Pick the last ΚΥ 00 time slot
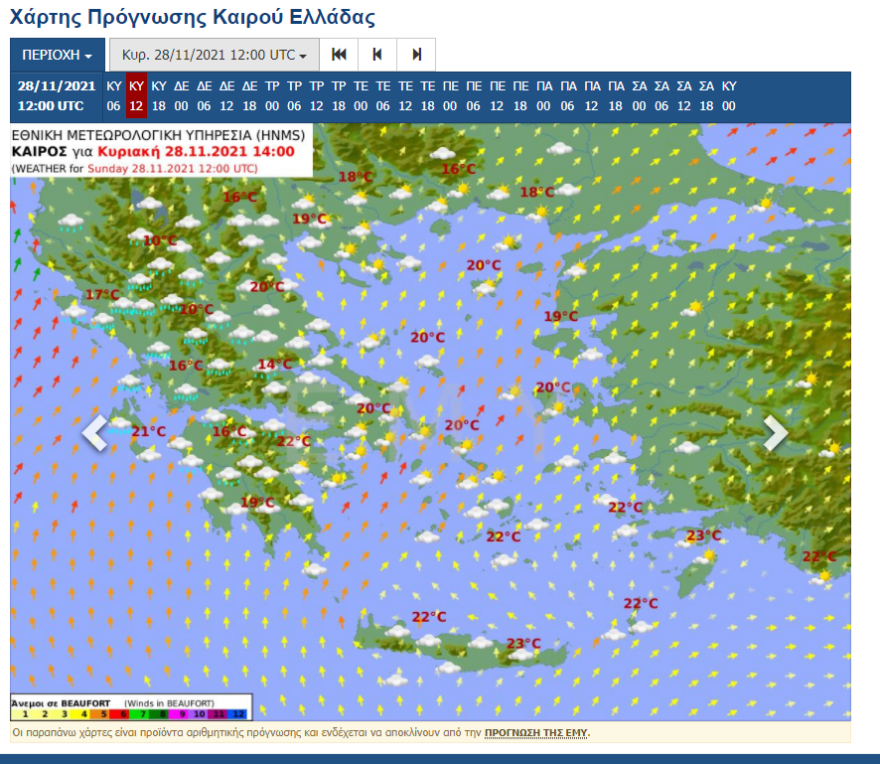 tap(729, 96)
